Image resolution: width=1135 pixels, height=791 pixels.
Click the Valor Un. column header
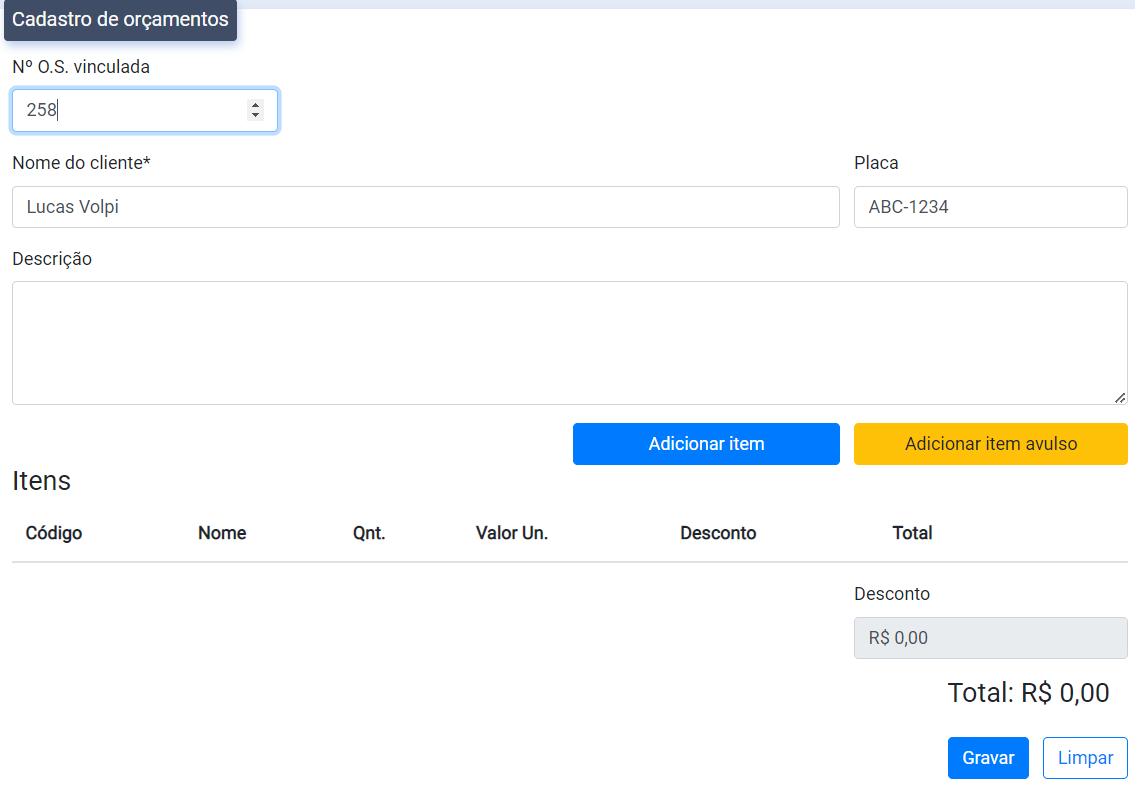[x=512, y=533]
